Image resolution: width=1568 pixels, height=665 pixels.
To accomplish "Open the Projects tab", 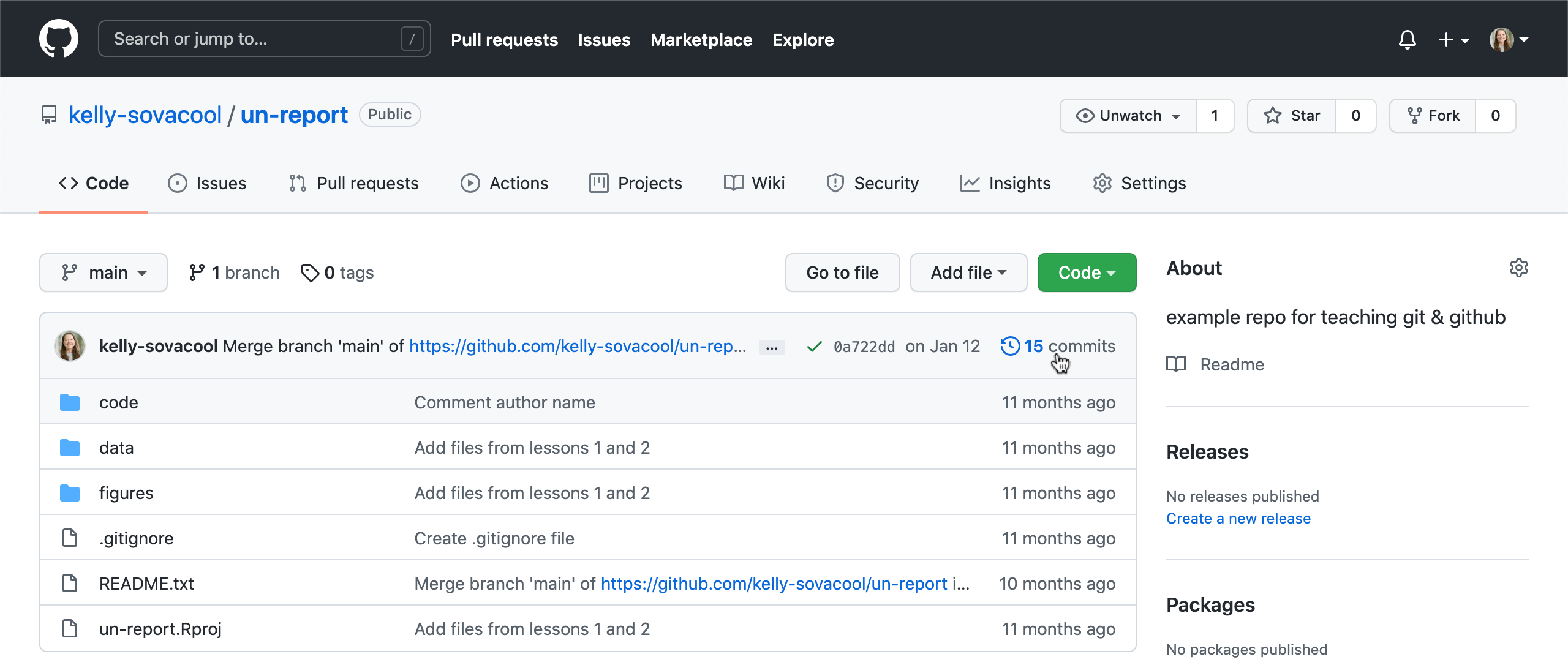I will [x=636, y=183].
